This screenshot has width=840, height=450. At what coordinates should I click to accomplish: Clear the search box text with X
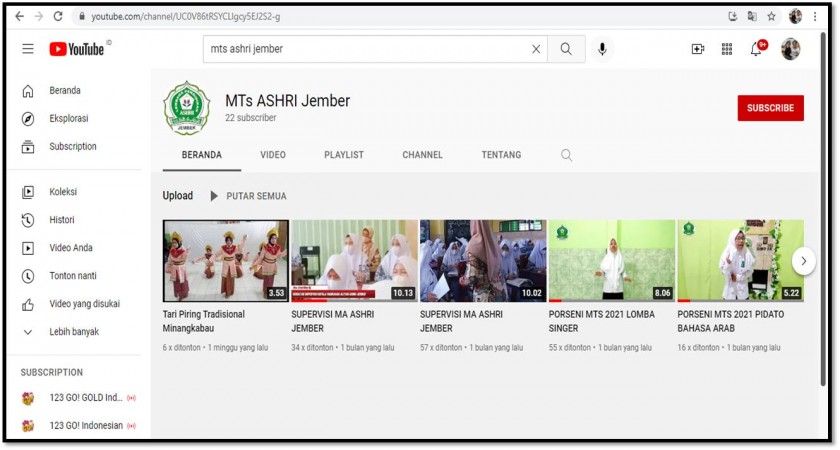point(536,49)
